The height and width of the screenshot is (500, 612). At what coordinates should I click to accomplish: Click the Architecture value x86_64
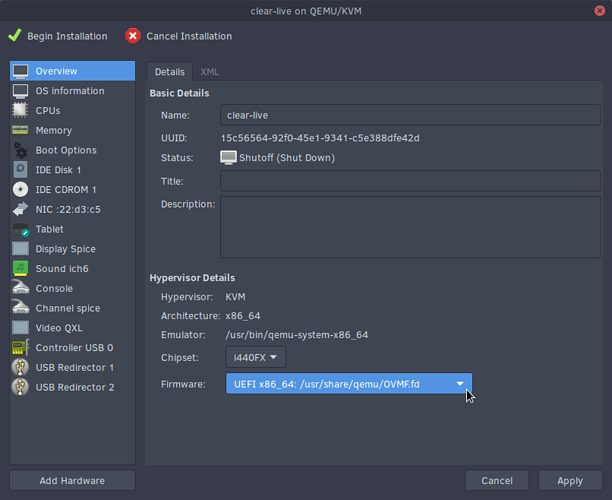243,316
